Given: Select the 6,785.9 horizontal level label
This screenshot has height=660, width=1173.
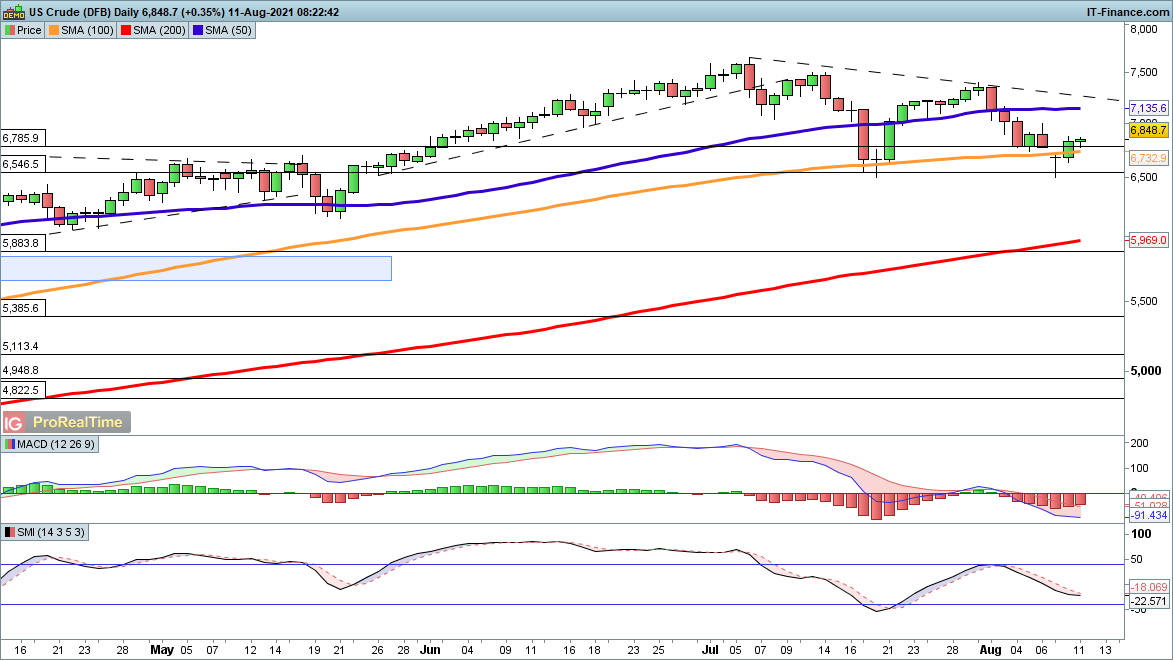Looking at the screenshot, I should 21,138.
